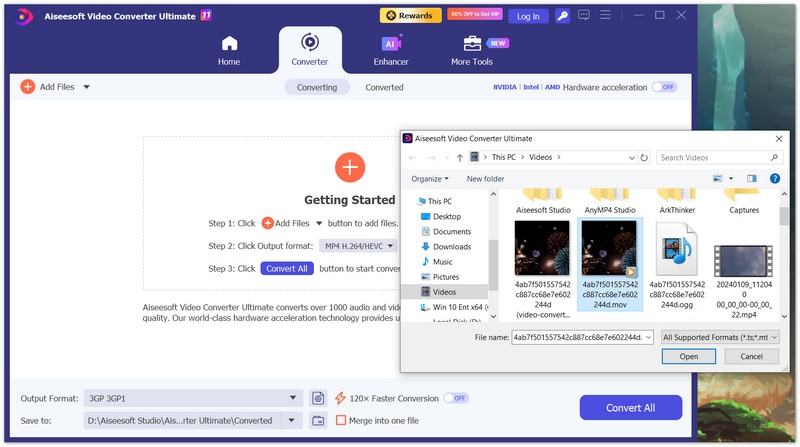Toggle the 120x Faster Conversion switch

pyautogui.click(x=456, y=398)
